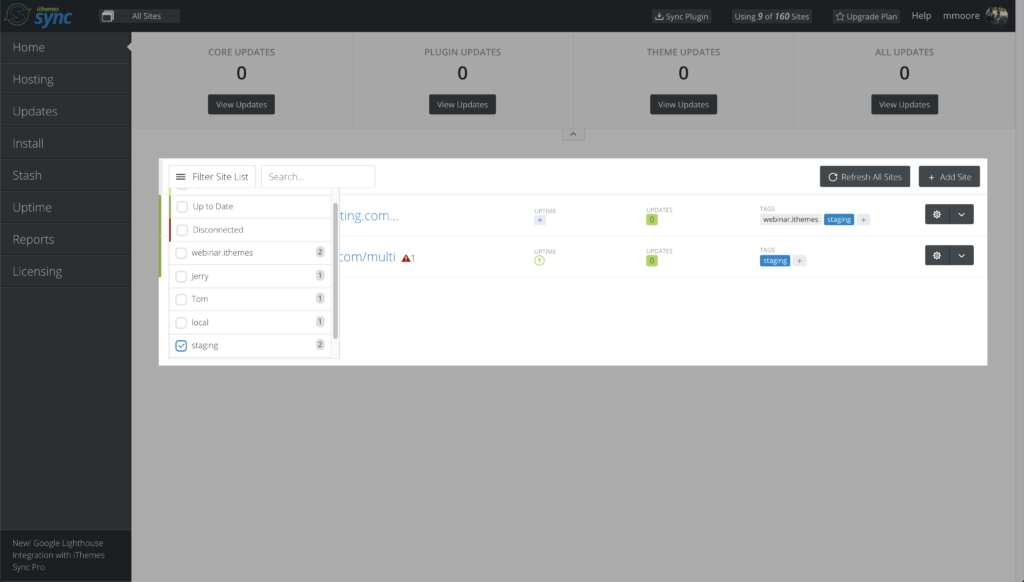Click the updates count badge for ting.com site
Viewport: 1024px width, 582px height.
[x=652, y=219]
